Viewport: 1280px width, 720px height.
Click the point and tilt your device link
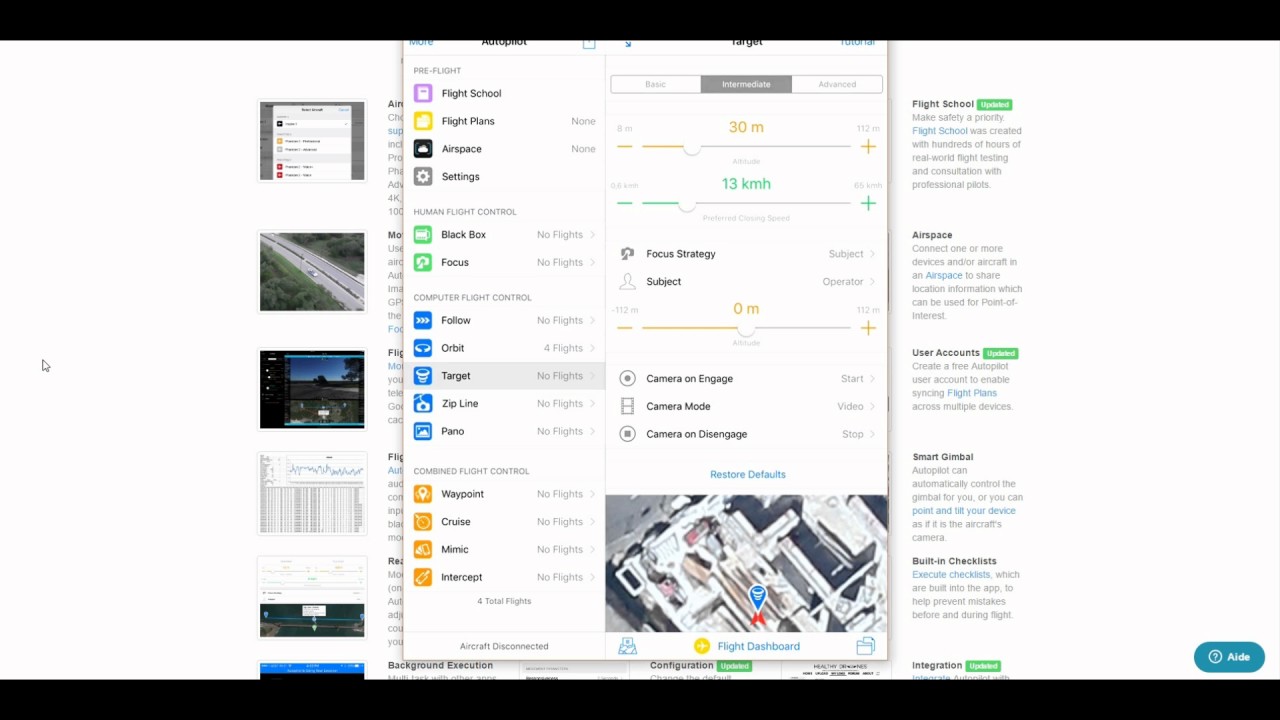click(x=964, y=511)
